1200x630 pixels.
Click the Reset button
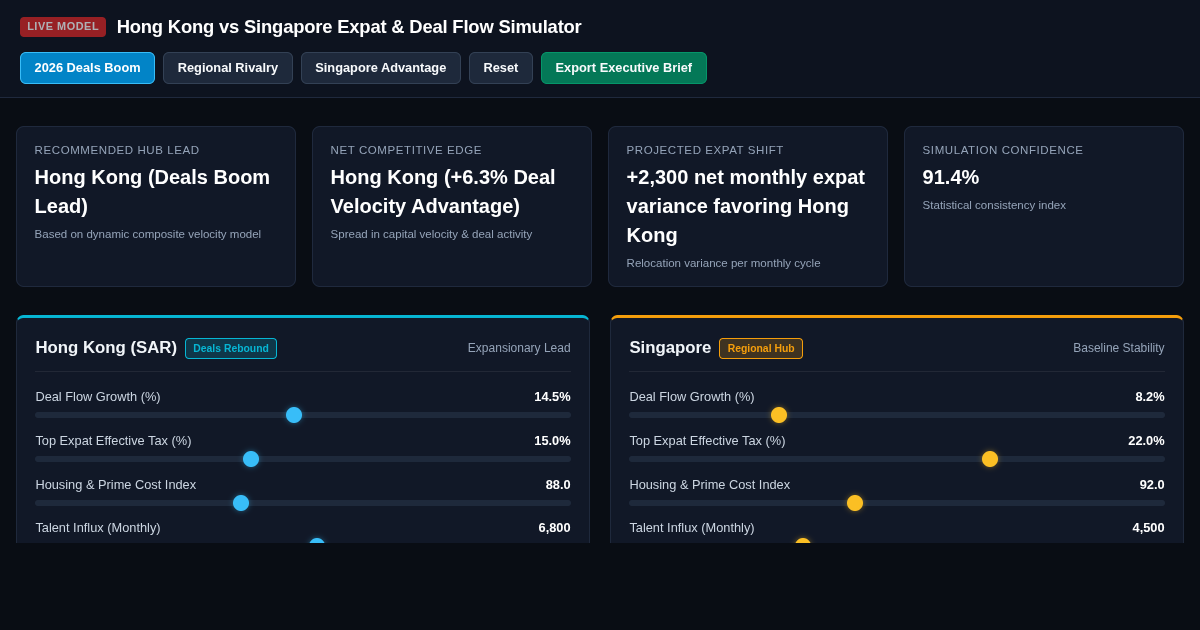coord(501,68)
